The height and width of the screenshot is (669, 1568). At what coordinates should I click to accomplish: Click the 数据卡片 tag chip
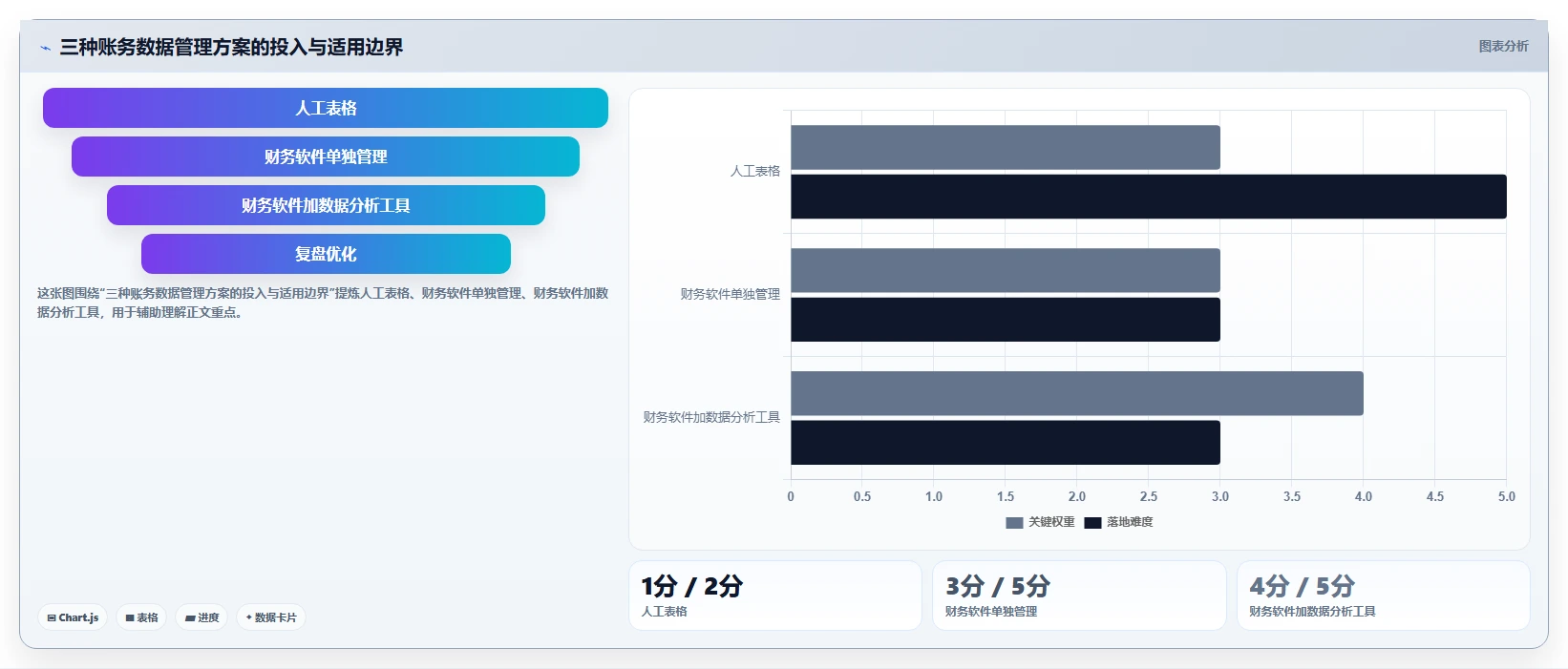pos(271,617)
